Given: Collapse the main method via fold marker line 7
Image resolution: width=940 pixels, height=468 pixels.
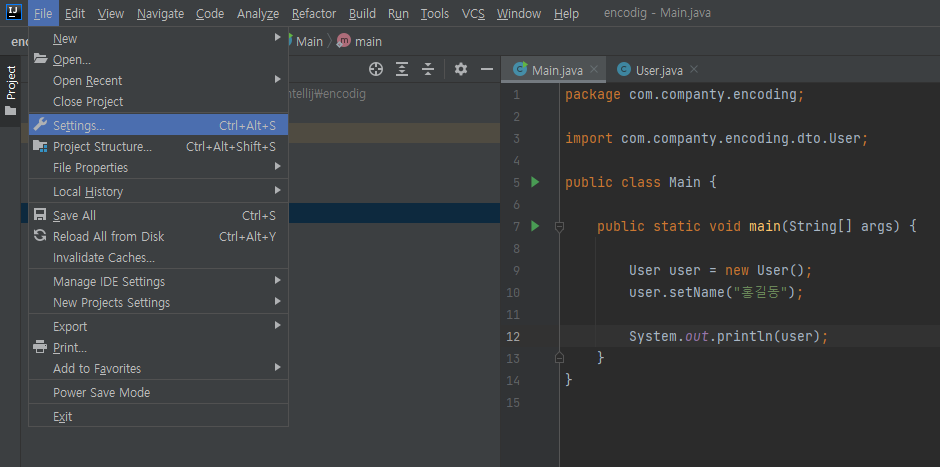Looking at the screenshot, I should coord(559,227).
